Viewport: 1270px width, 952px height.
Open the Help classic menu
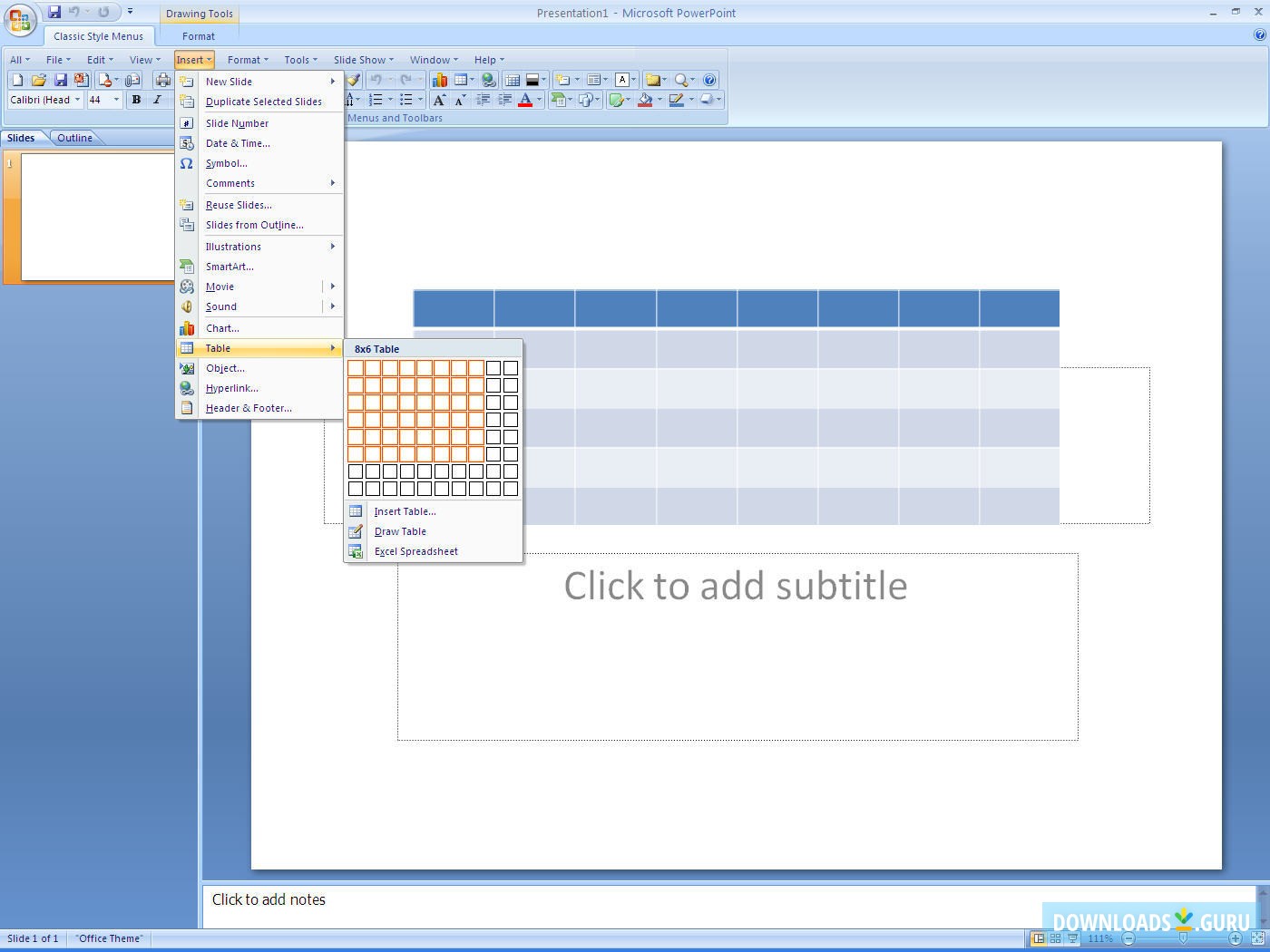(x=489, y=60)
